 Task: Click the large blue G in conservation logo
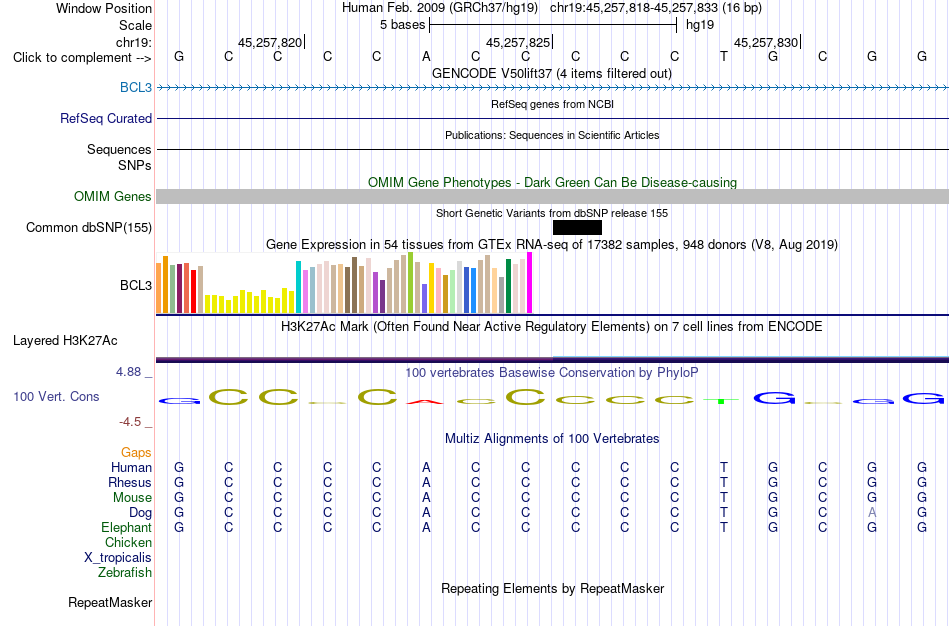774,398
